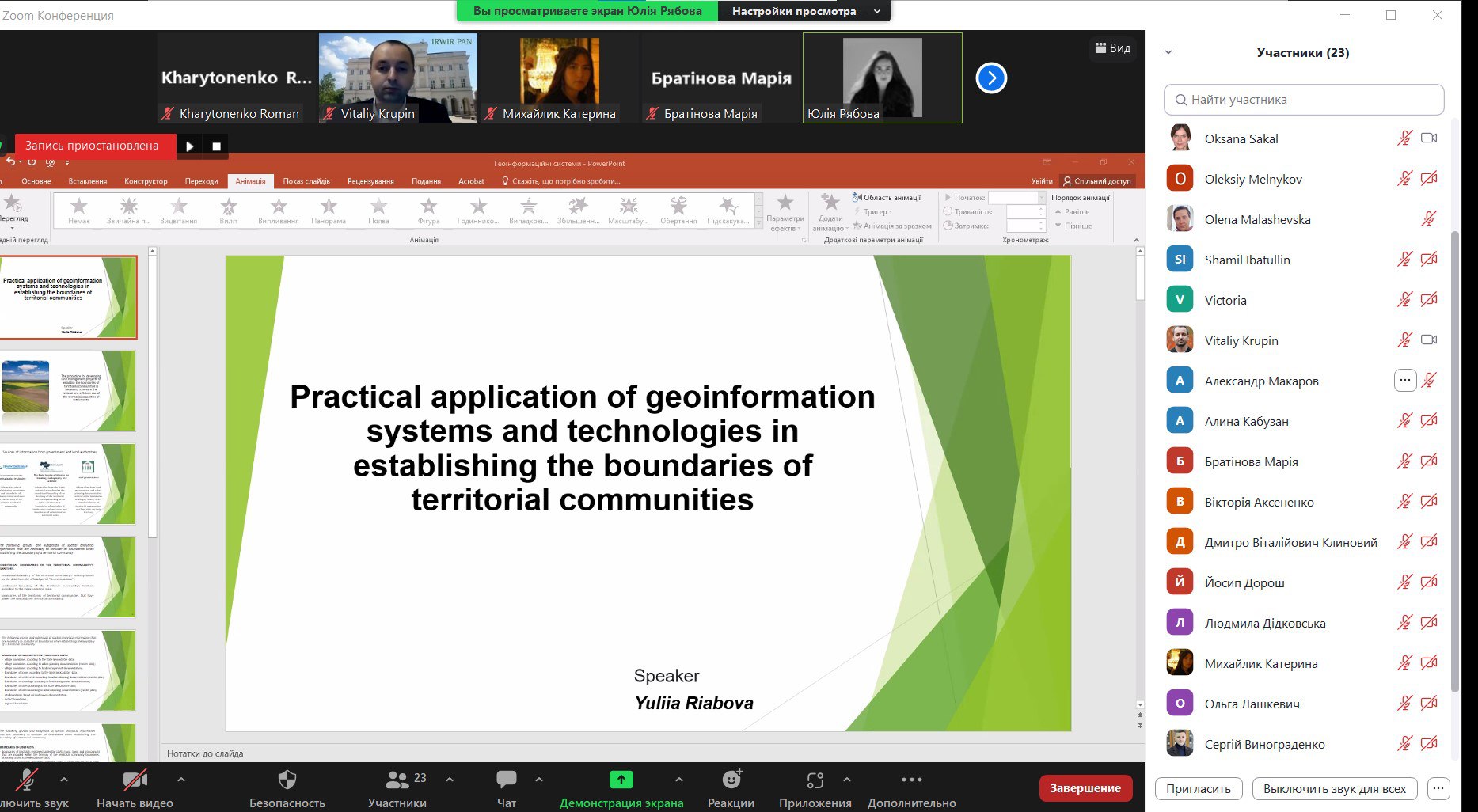Toggle your microphone mute in bottom toolbar

click(x=27, y=780)
